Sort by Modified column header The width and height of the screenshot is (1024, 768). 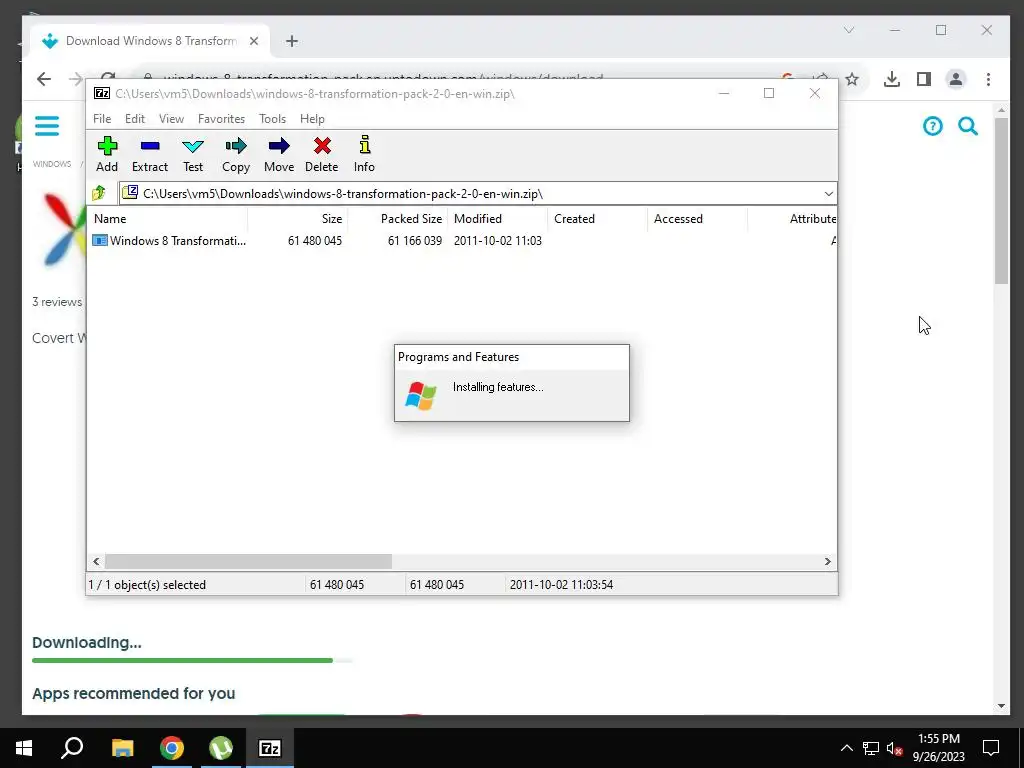(497, 219)
